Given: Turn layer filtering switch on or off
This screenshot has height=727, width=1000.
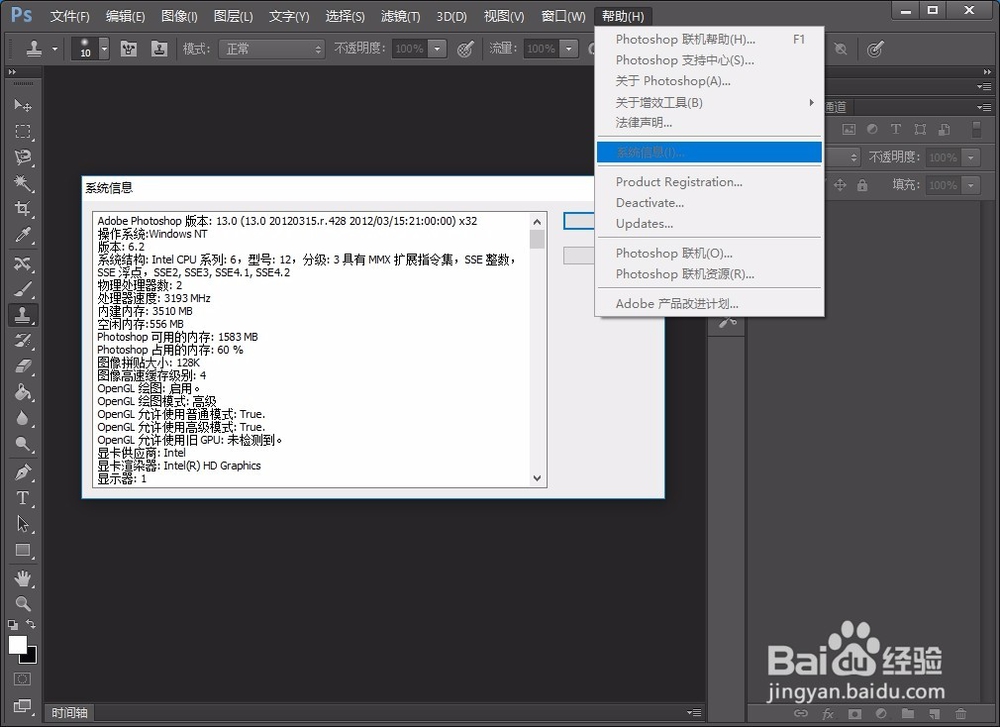Looking at the screenshot, I should pos(976,129).
